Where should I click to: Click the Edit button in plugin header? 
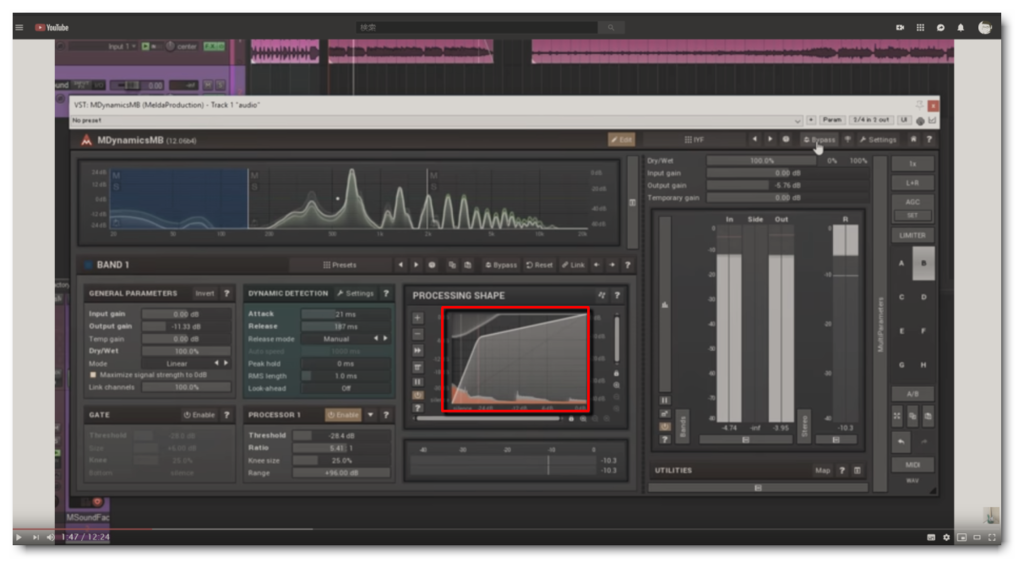click(621, 140)
